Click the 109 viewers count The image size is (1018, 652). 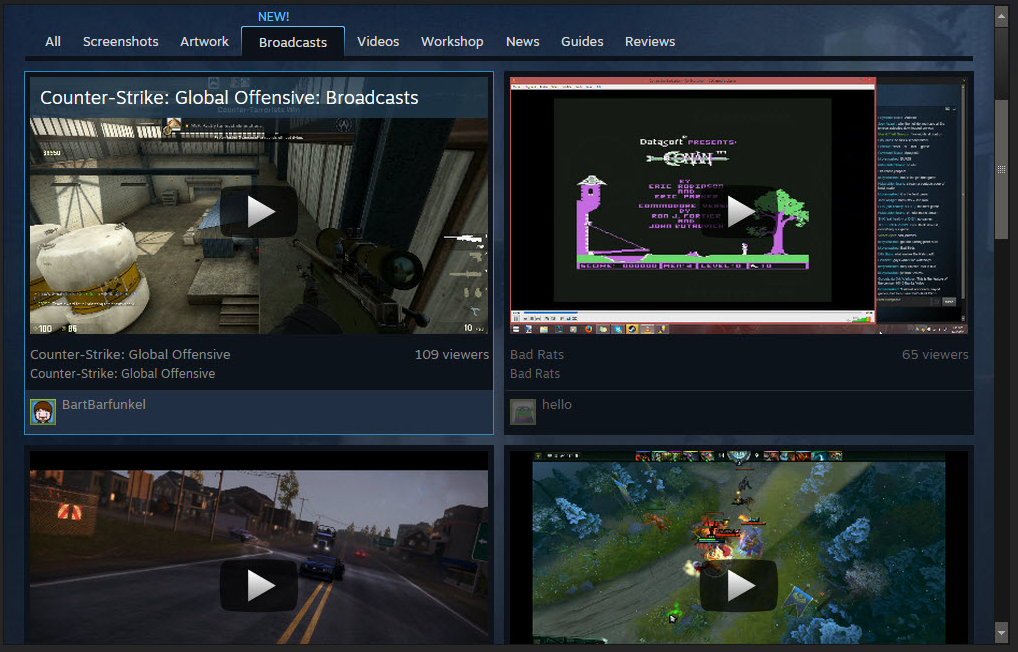[x=452, y=355]
